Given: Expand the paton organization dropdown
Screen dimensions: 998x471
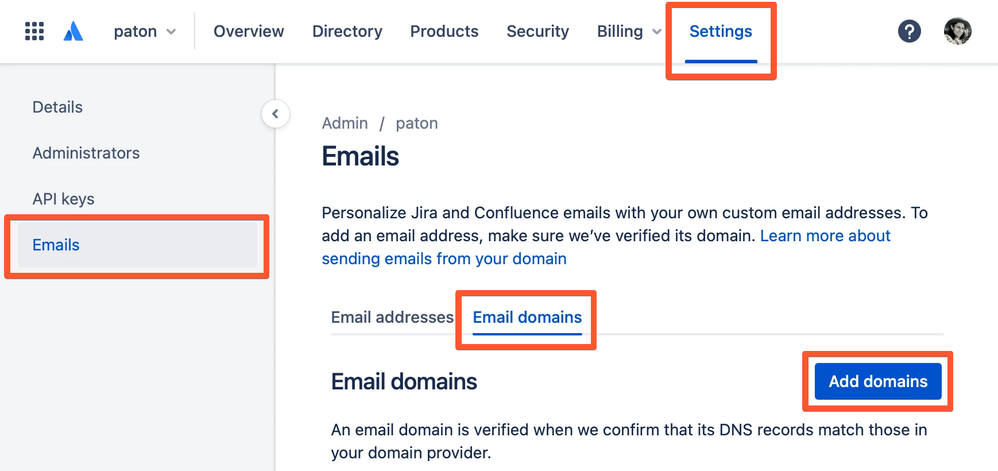Looking at the screenshot, I should tap(145, 31).
